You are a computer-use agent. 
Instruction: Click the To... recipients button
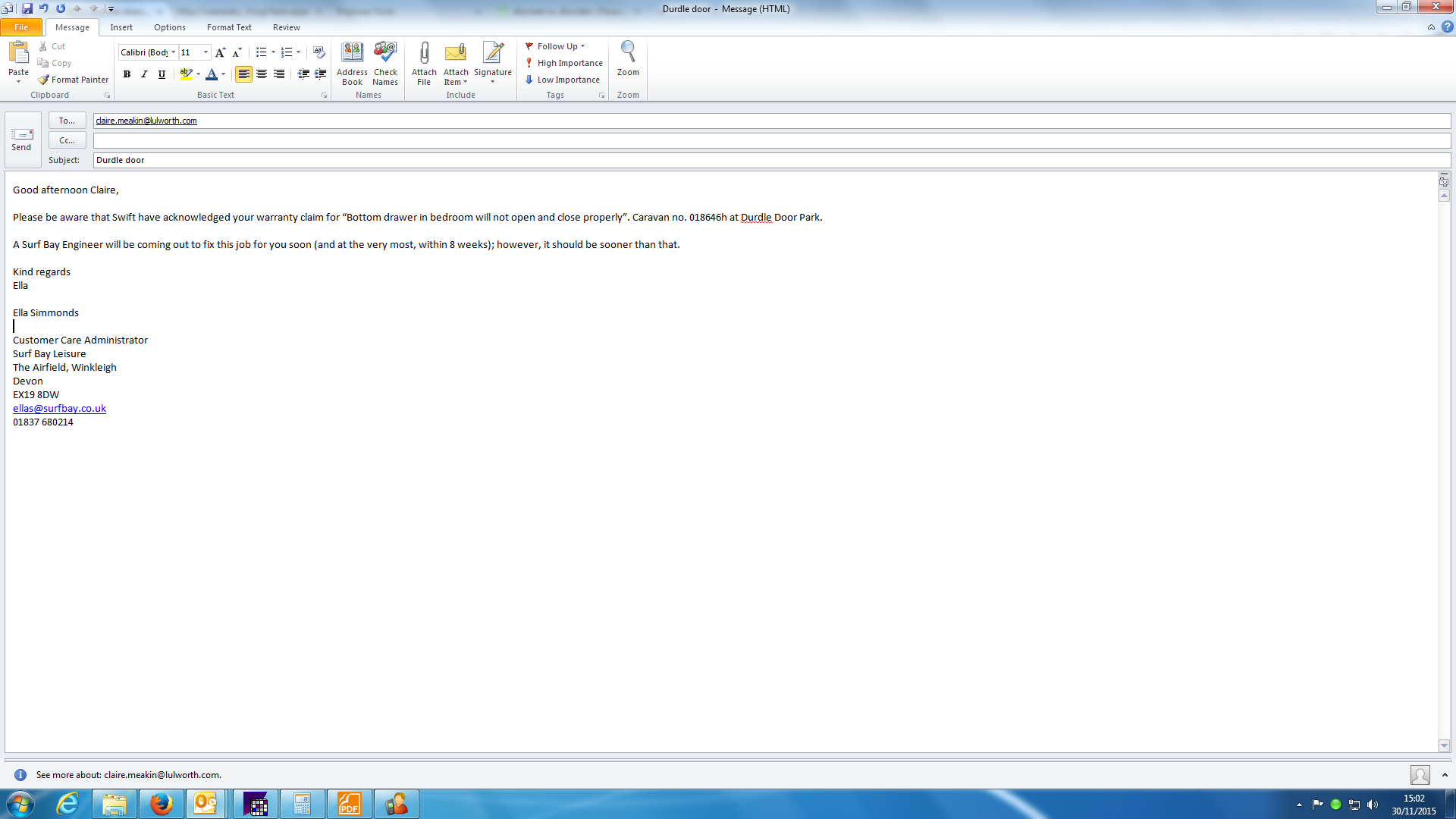pos(67,121)
